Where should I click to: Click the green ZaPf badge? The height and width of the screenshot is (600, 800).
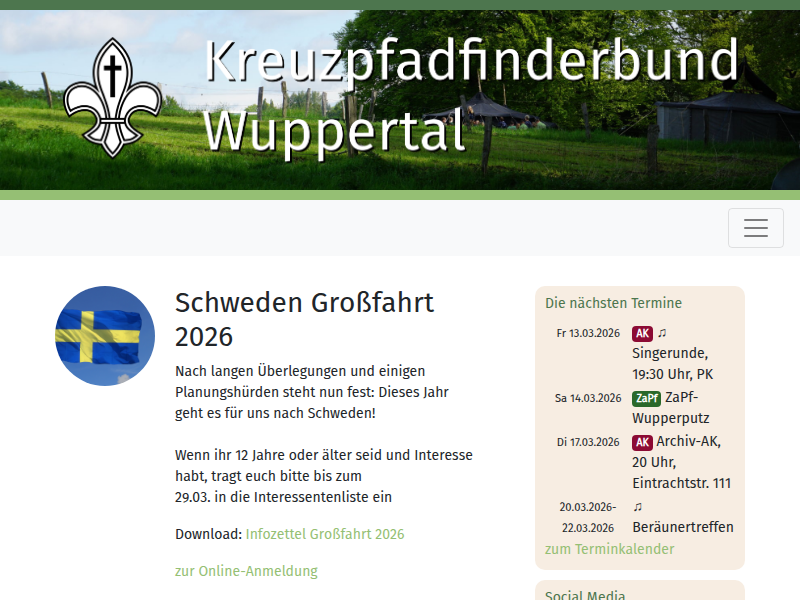[646, 398]
